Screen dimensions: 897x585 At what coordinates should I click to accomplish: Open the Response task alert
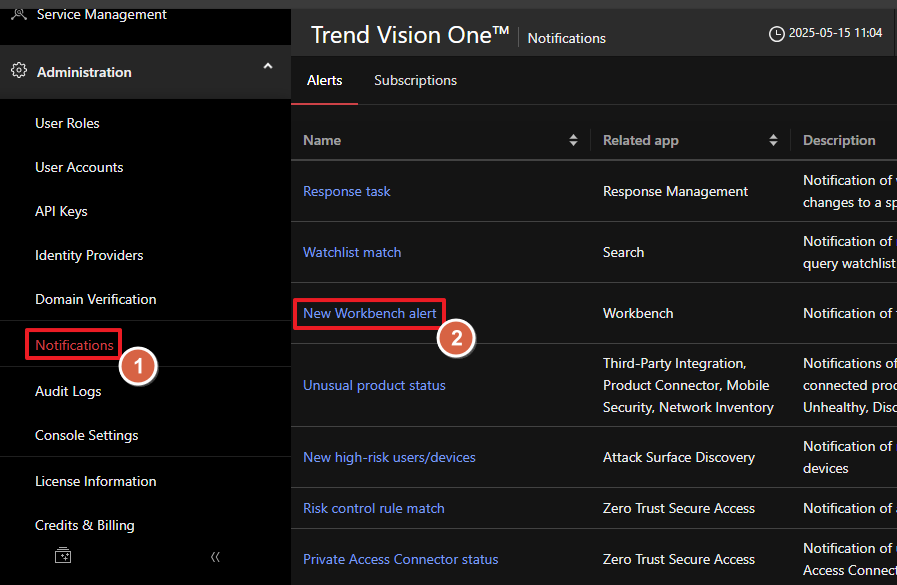(x=346, y=191)
